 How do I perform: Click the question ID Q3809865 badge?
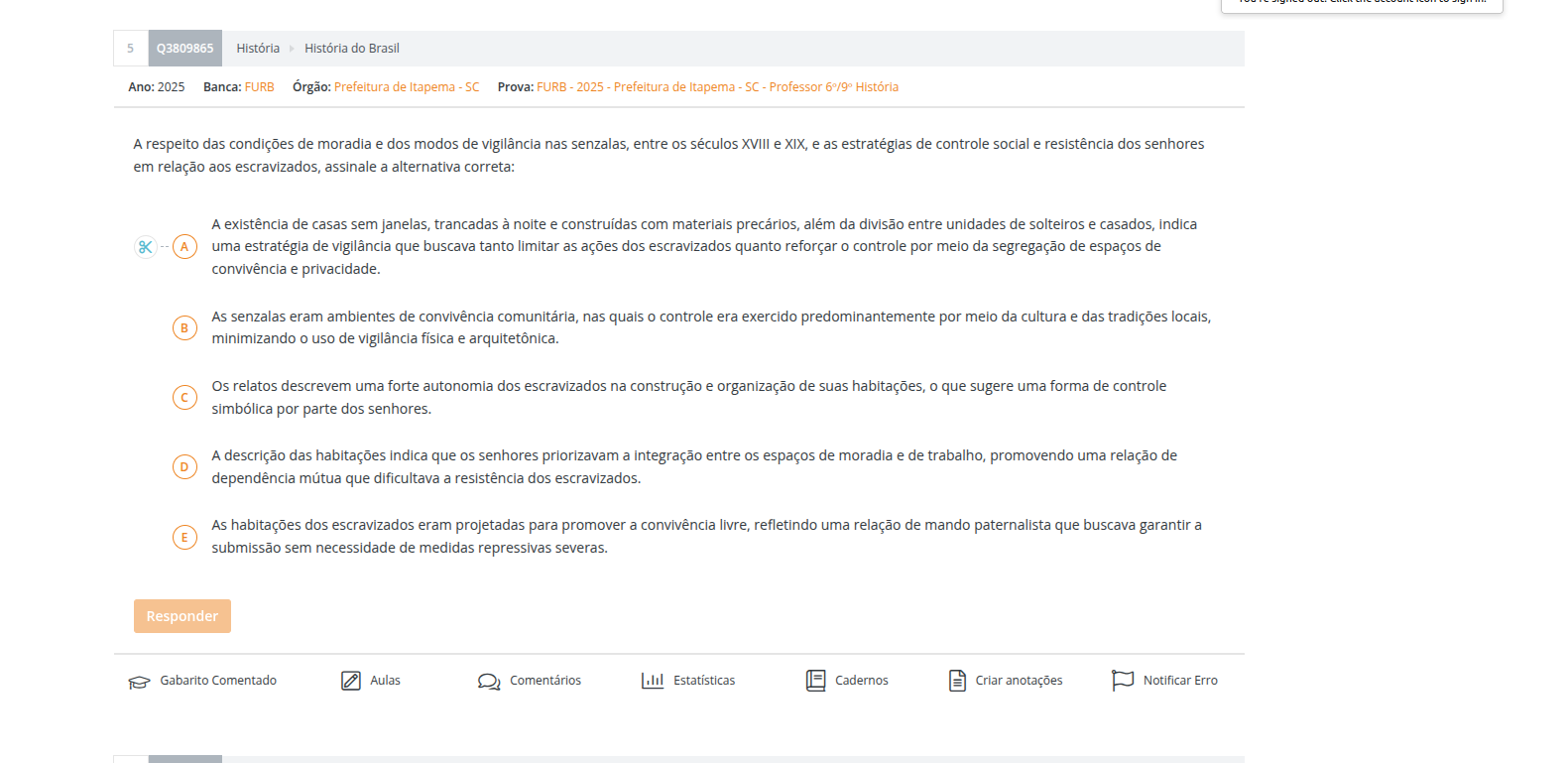pos(185,49)
